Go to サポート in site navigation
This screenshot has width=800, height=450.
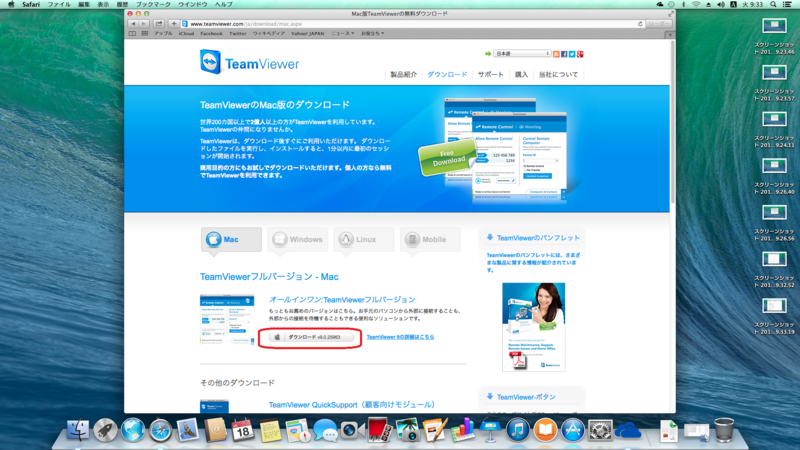[x=490, y=74]
